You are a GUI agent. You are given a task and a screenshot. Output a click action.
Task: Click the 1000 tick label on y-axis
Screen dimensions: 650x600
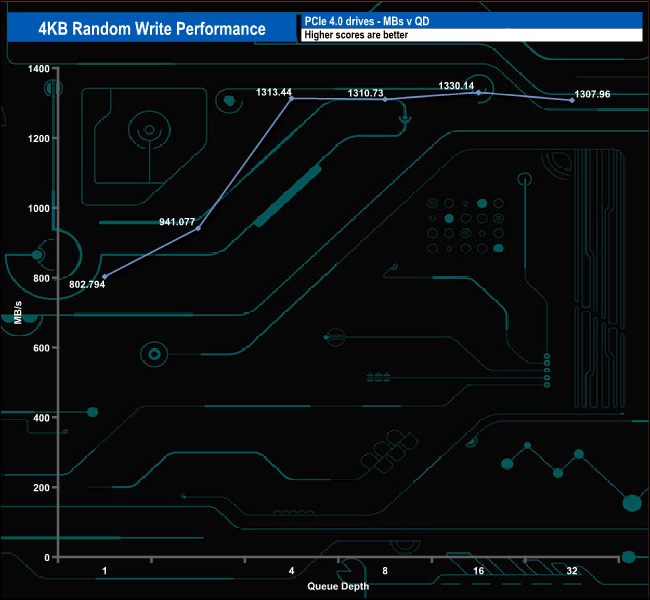(38, 208)
